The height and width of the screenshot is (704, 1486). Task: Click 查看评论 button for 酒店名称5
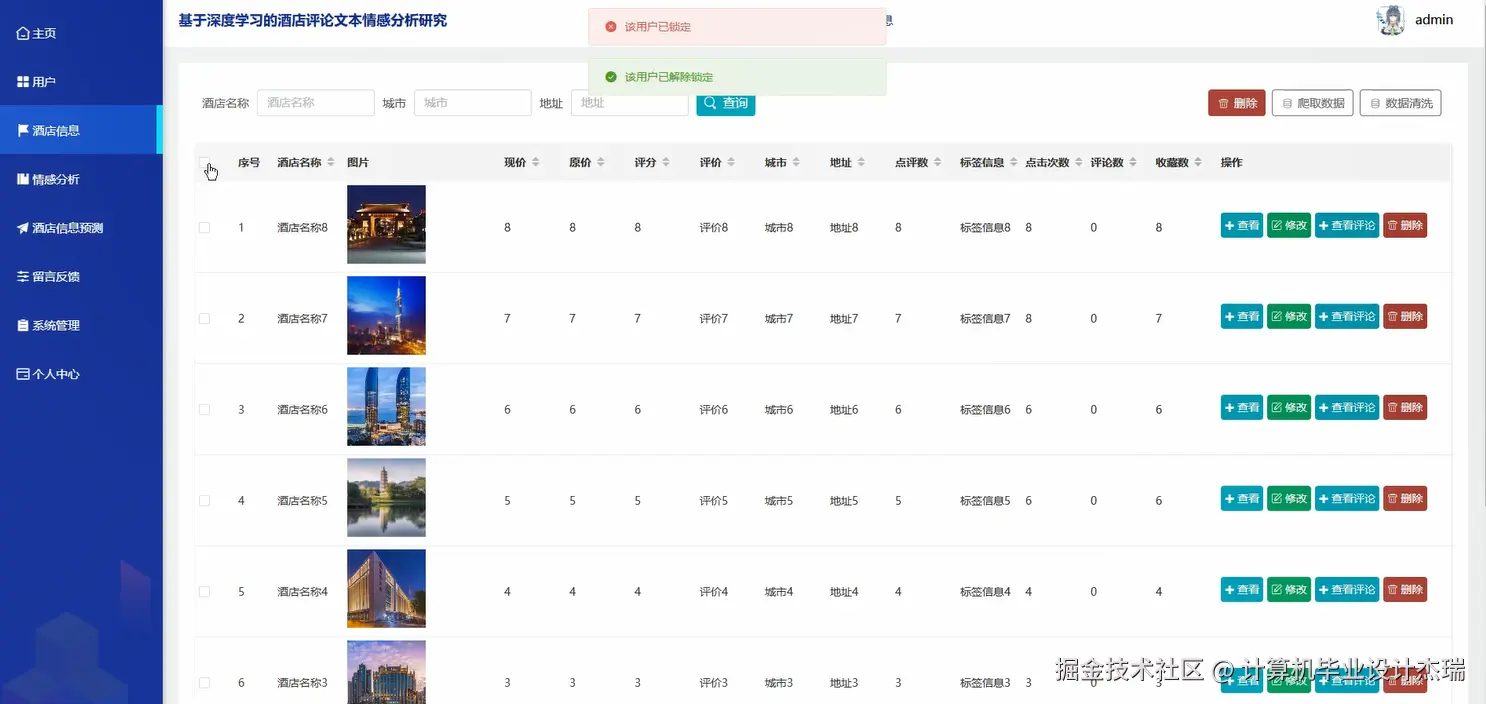1347,499
